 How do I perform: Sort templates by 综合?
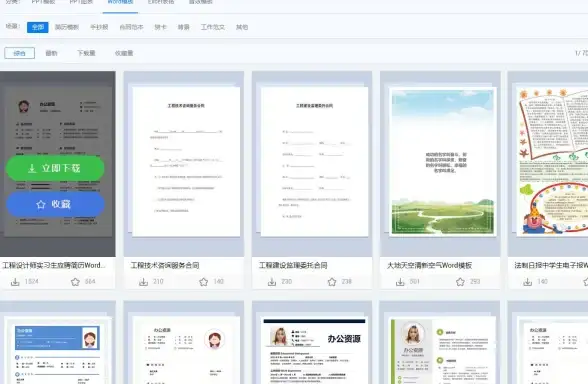[x=20, y=53]
